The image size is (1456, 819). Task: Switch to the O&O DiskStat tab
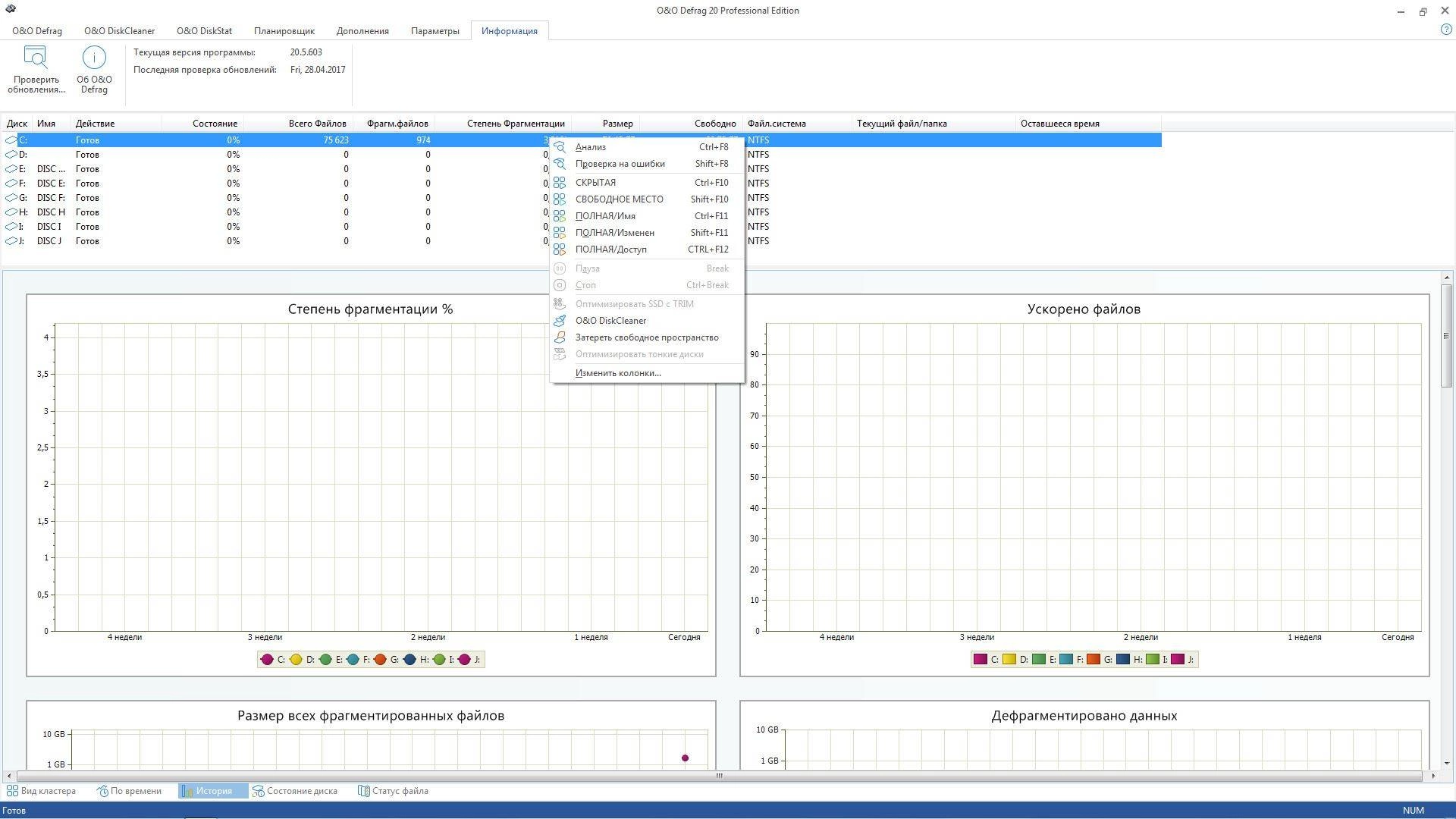pyautogui.click(x=204, y=31)
